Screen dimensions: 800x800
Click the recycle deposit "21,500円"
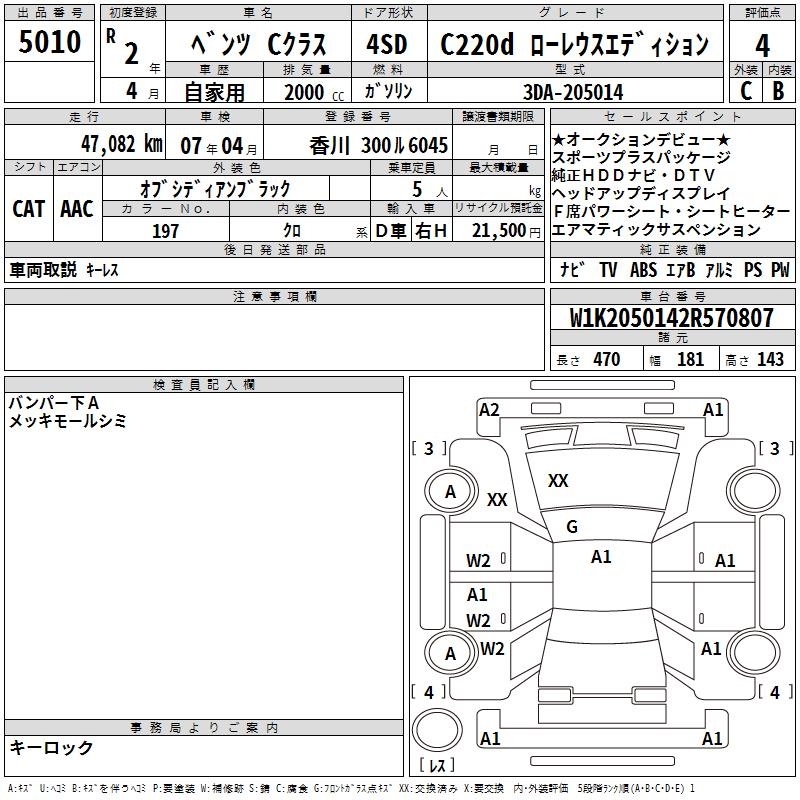coord(506,231)
